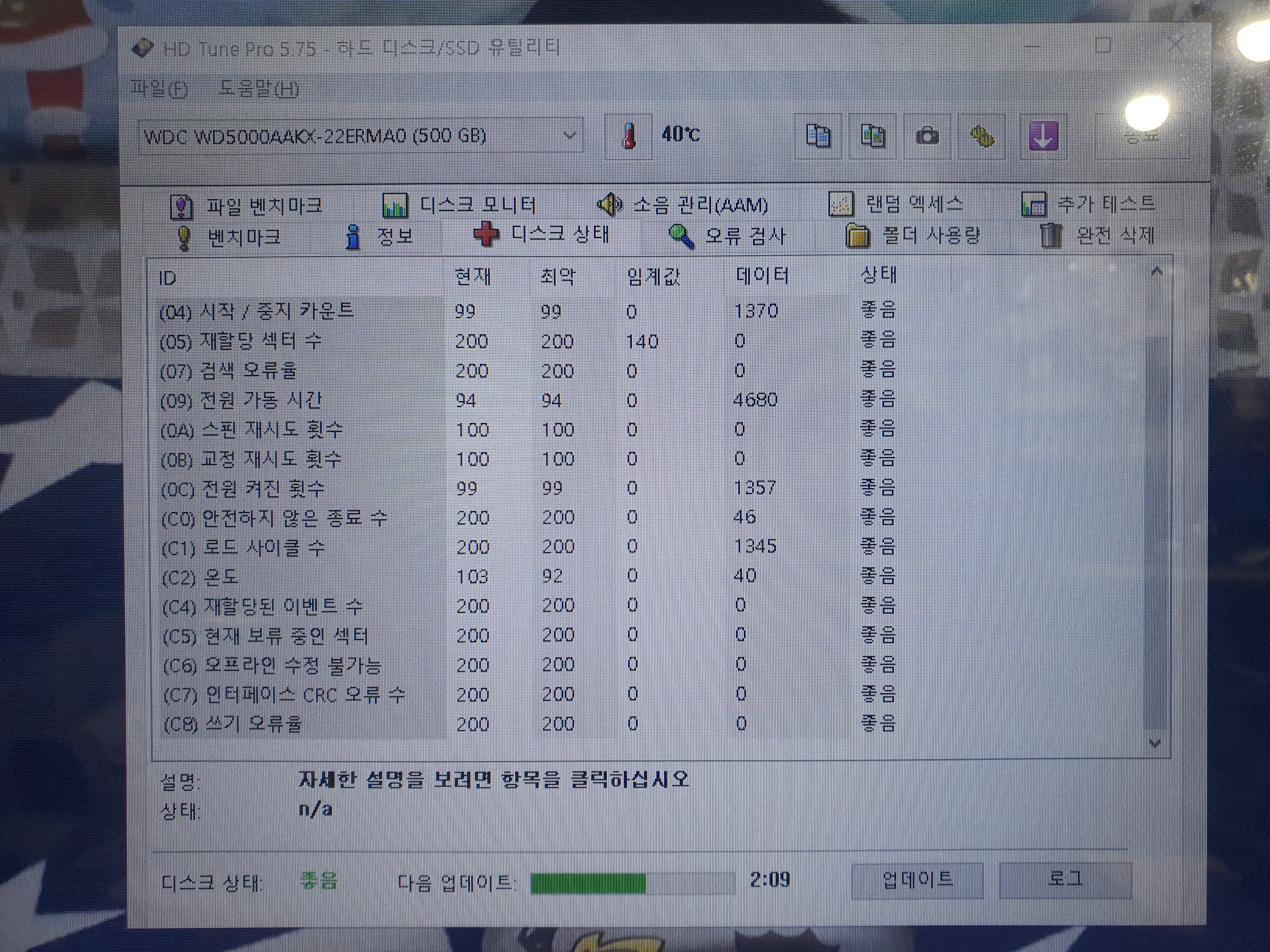Click the 40°C temperature readout

click(x=680, y=134)
